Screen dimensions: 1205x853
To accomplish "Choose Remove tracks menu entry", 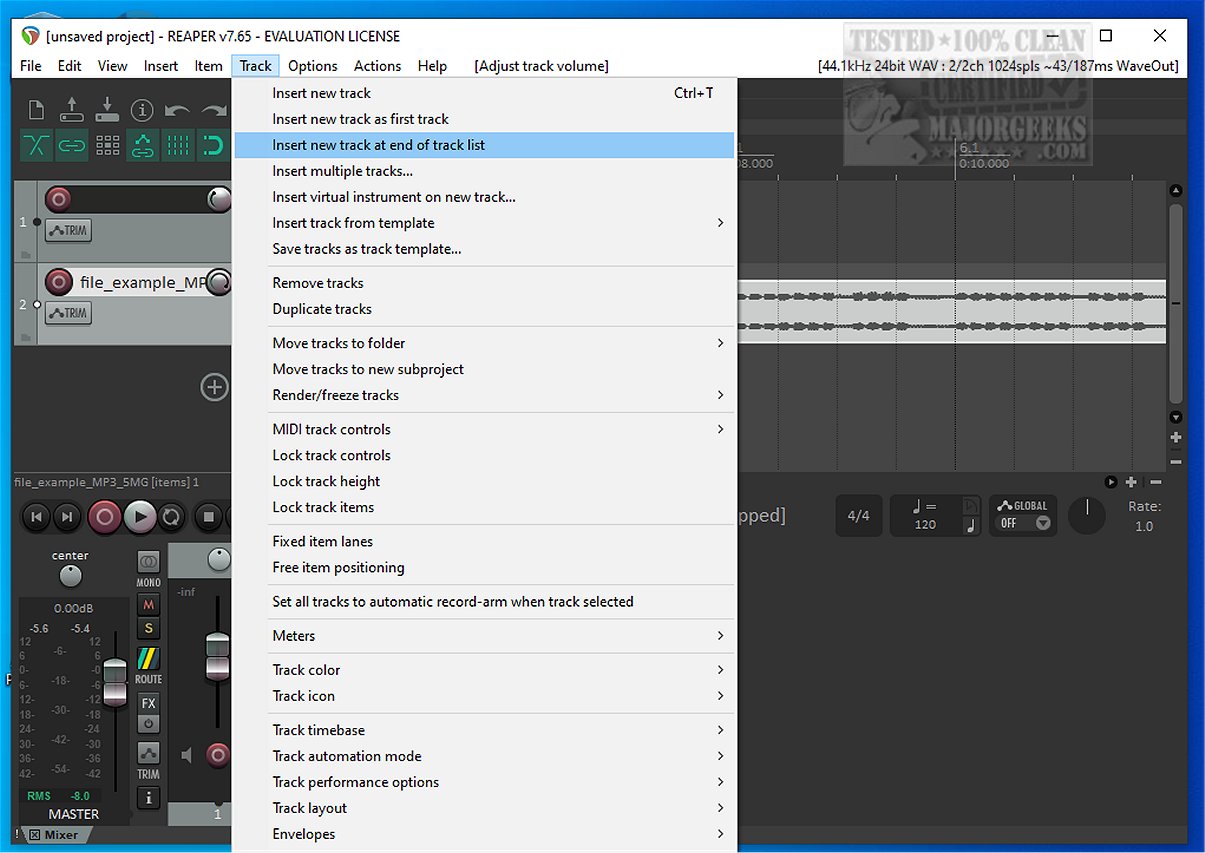I will point(484,283).
